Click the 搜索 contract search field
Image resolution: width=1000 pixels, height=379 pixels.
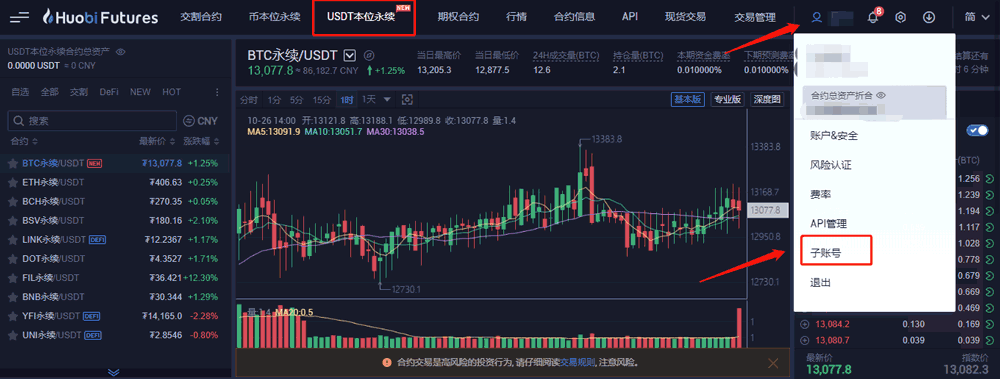coord(92,121)
